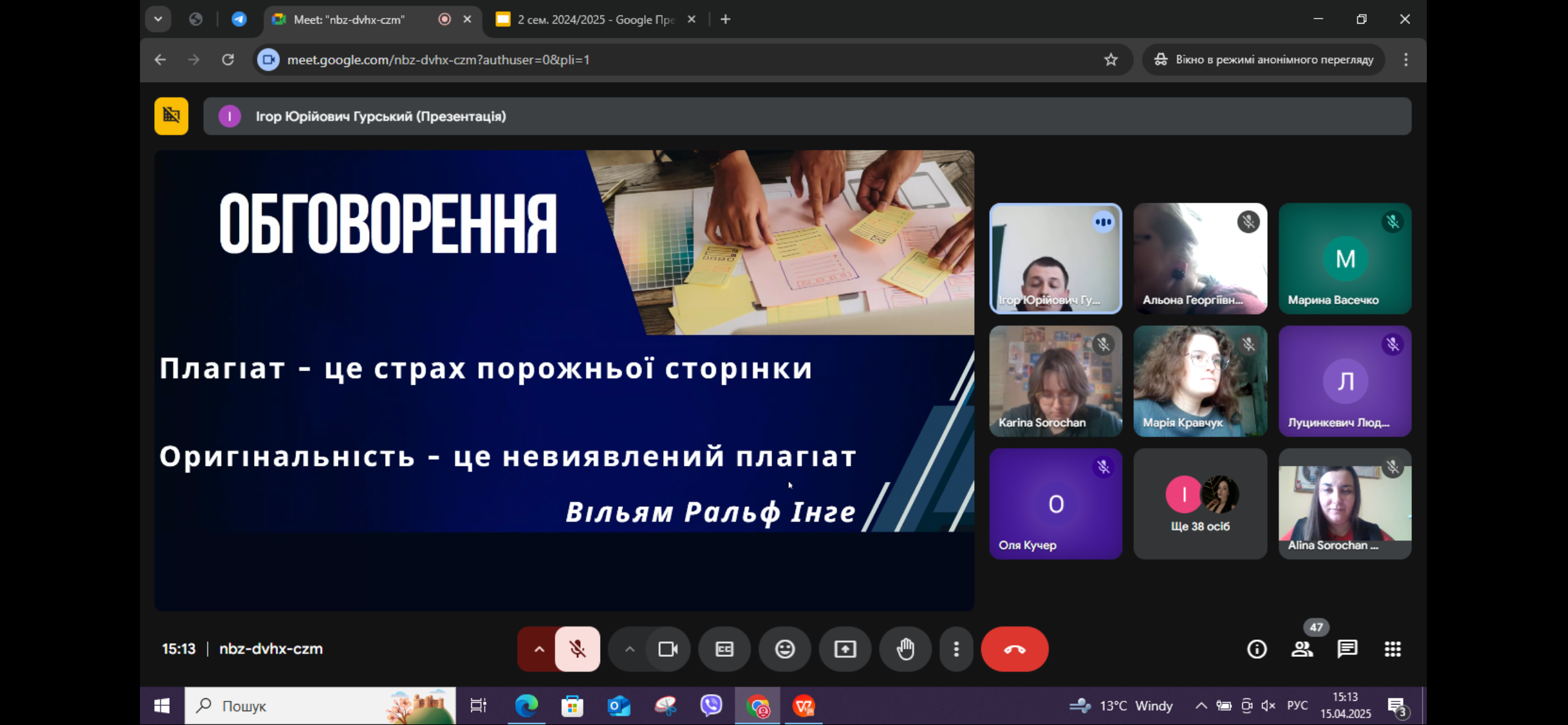Click the 'Ще 38 осіб' tile

click(x=1200, y=504)
